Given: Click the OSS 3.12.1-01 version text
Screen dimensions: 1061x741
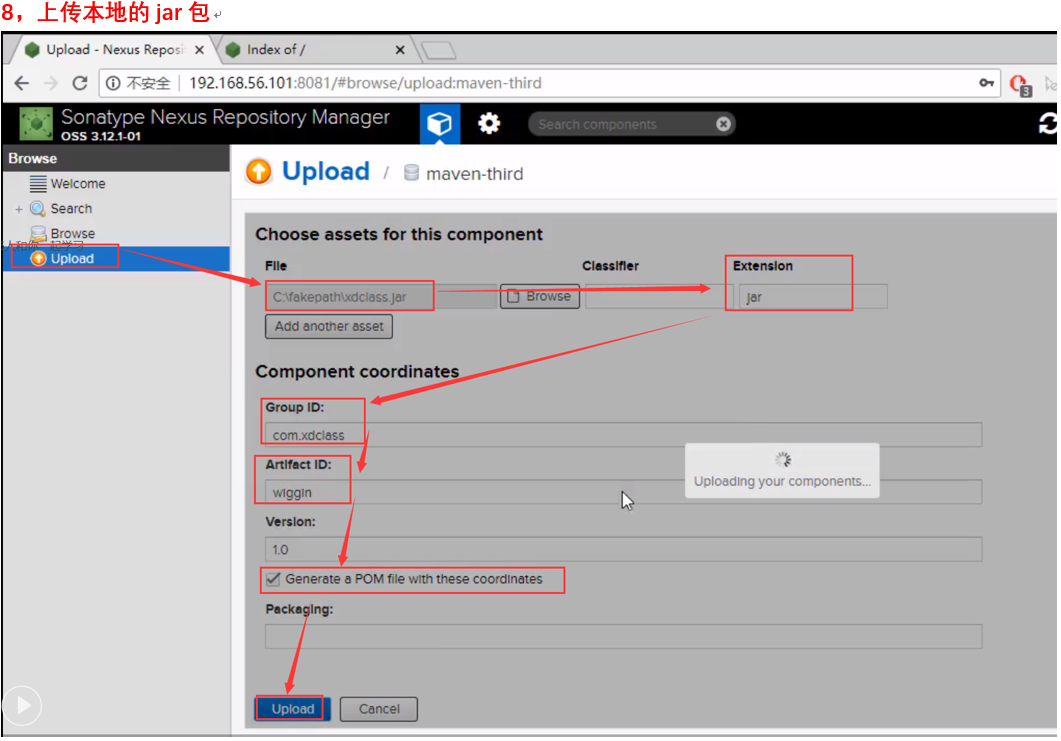Looking at the screenshot, I should 101,136.
